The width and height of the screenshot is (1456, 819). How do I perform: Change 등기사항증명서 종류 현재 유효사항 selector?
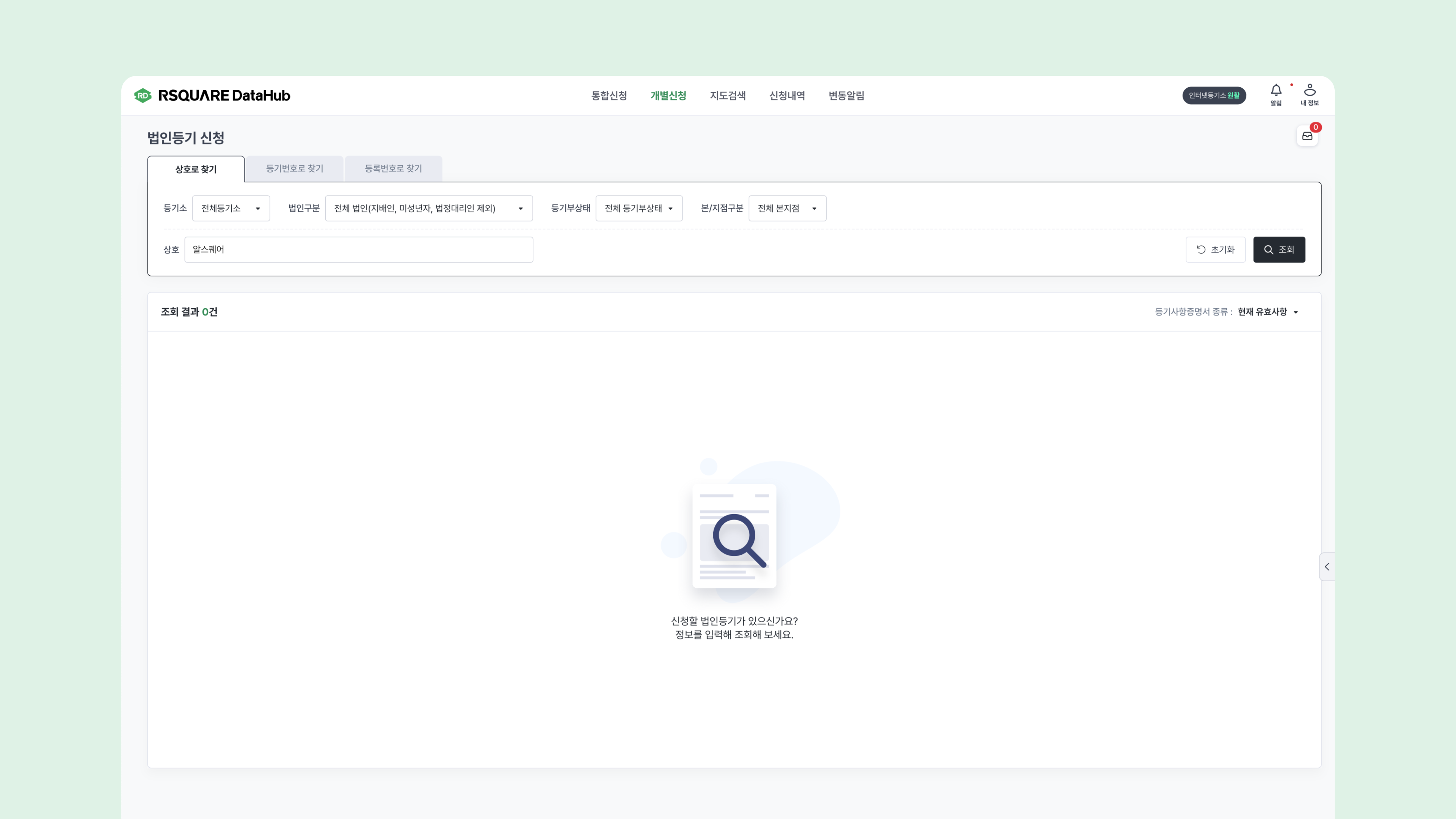[1267, 312]
